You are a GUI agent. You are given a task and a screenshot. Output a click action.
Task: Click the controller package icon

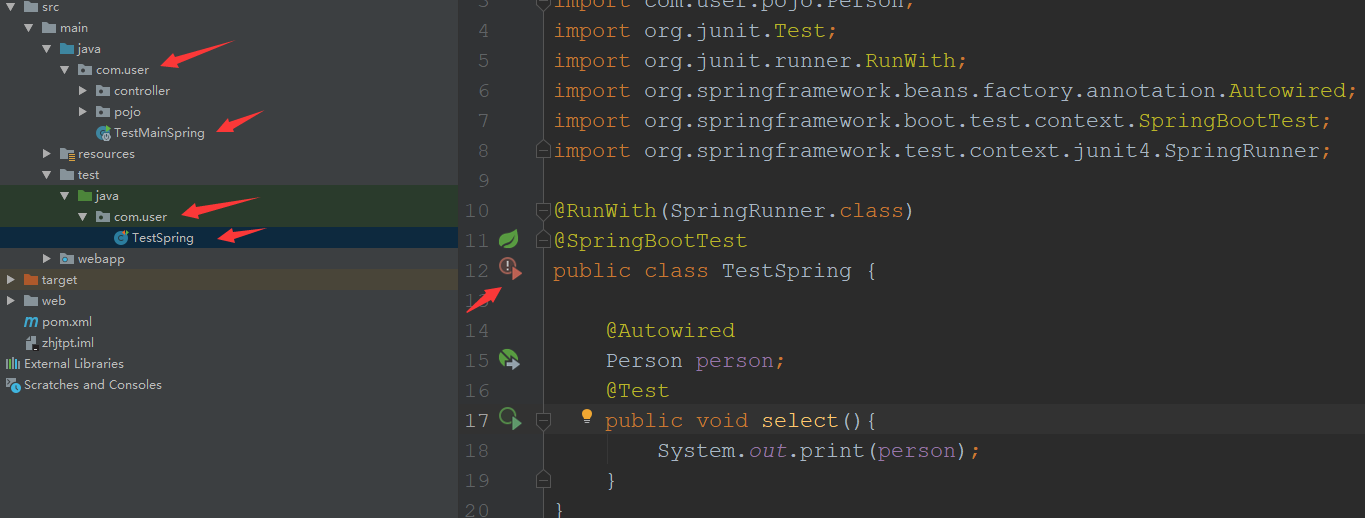tap(102, 91)
